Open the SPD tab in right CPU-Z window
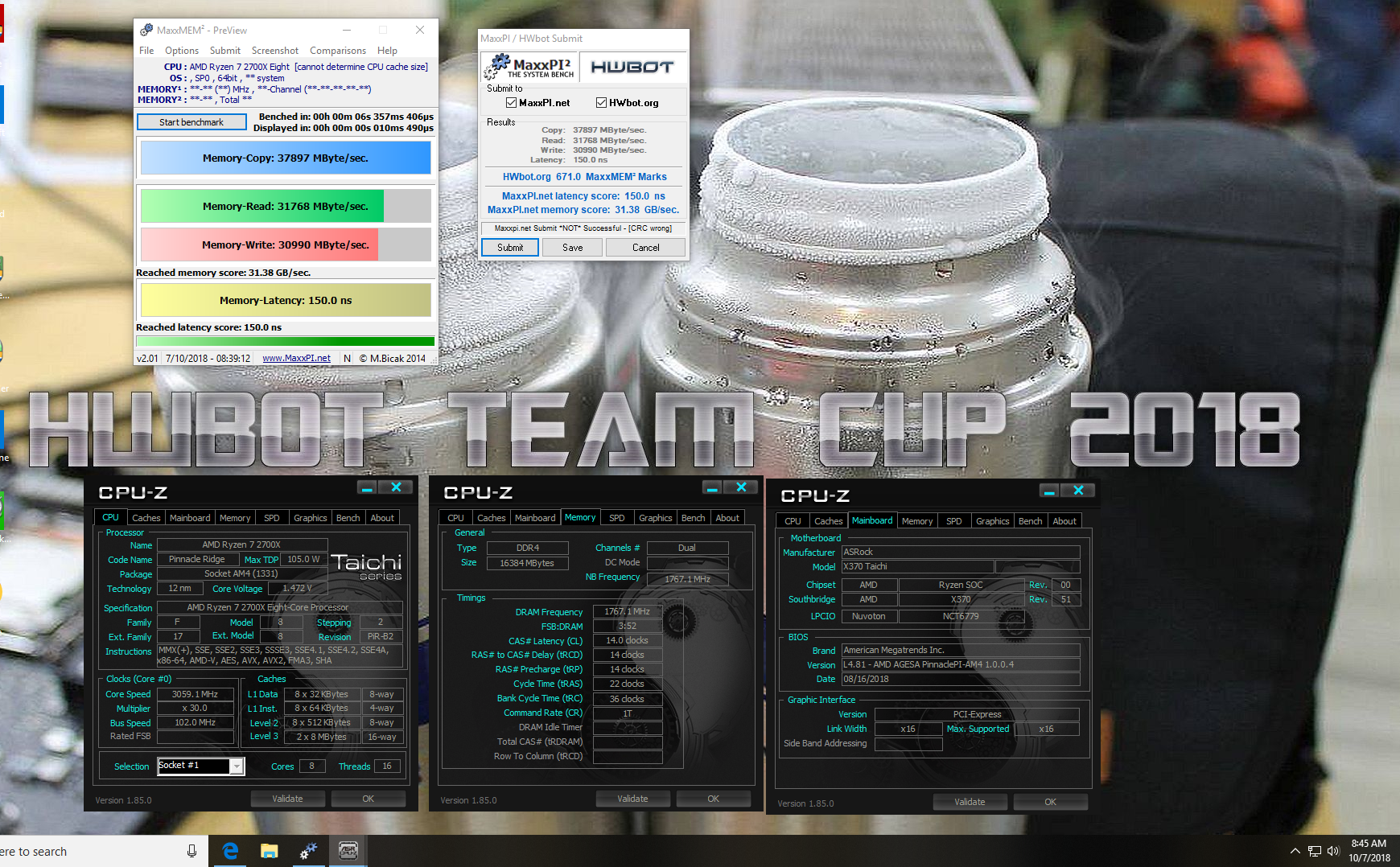The height and width of the screenshot is (867, 1400). [x=954, y=521]
